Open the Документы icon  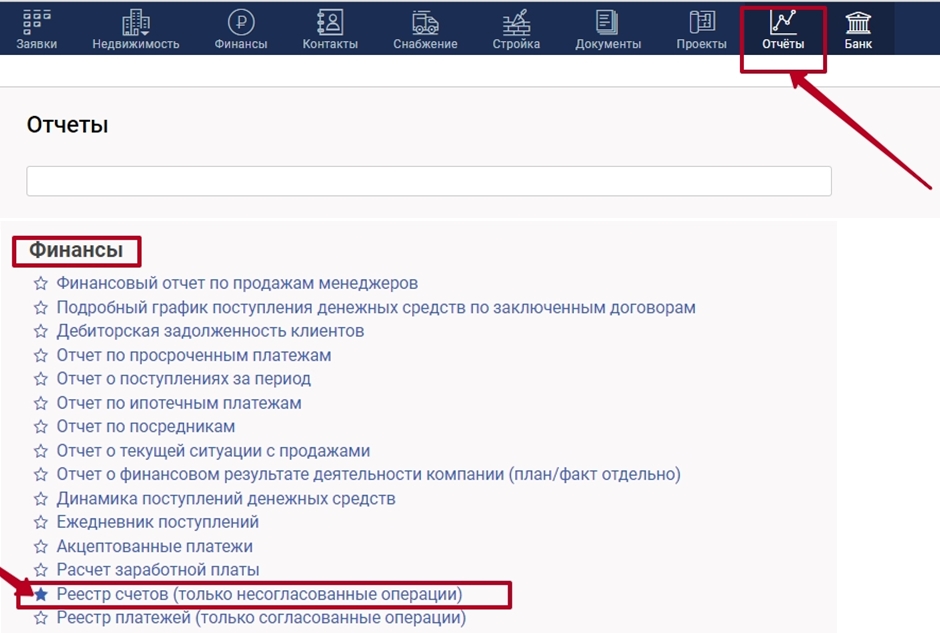[607, 22]
